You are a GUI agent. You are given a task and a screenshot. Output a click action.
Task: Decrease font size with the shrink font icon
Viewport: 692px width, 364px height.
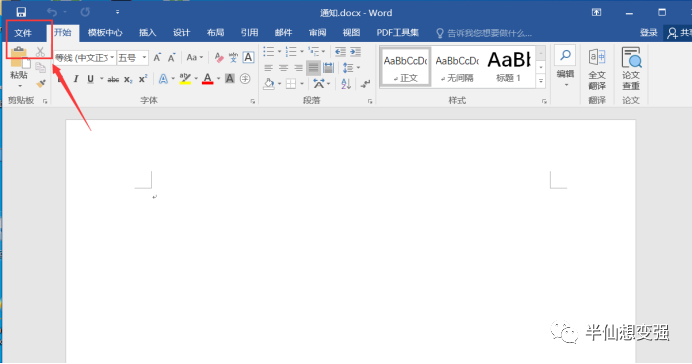[172, 58]
